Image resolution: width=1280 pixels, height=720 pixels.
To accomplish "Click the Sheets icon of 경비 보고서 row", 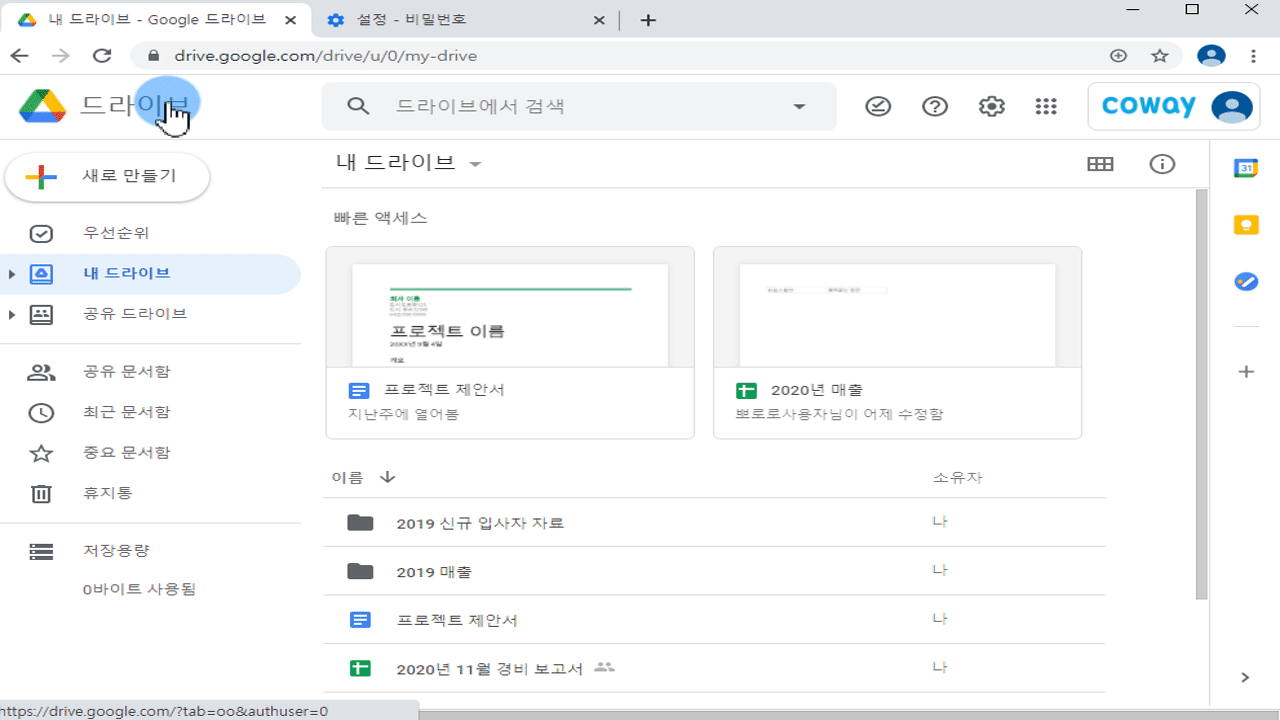I will (x=360, y=668).
